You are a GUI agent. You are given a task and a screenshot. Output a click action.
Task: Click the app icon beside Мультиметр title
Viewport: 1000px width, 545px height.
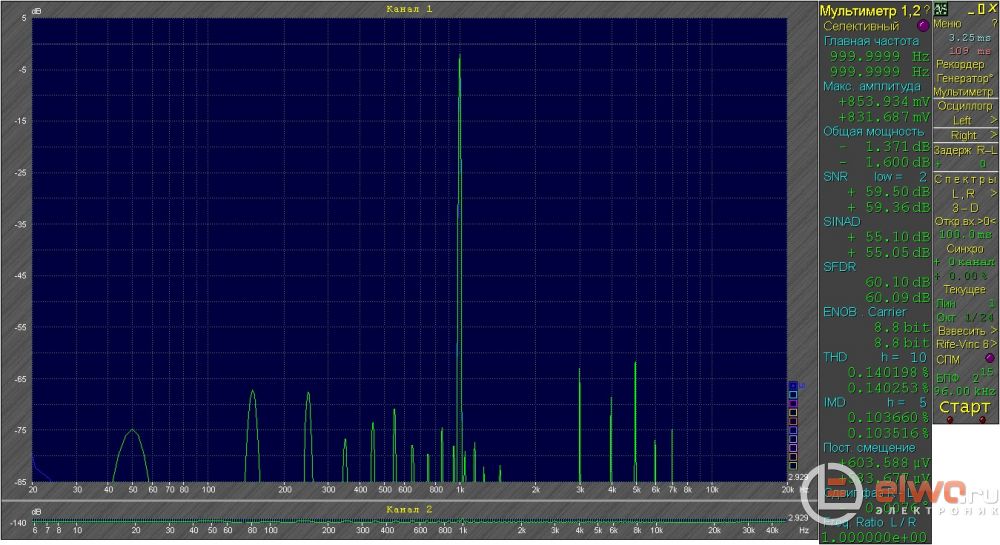(x=941, y=9)
